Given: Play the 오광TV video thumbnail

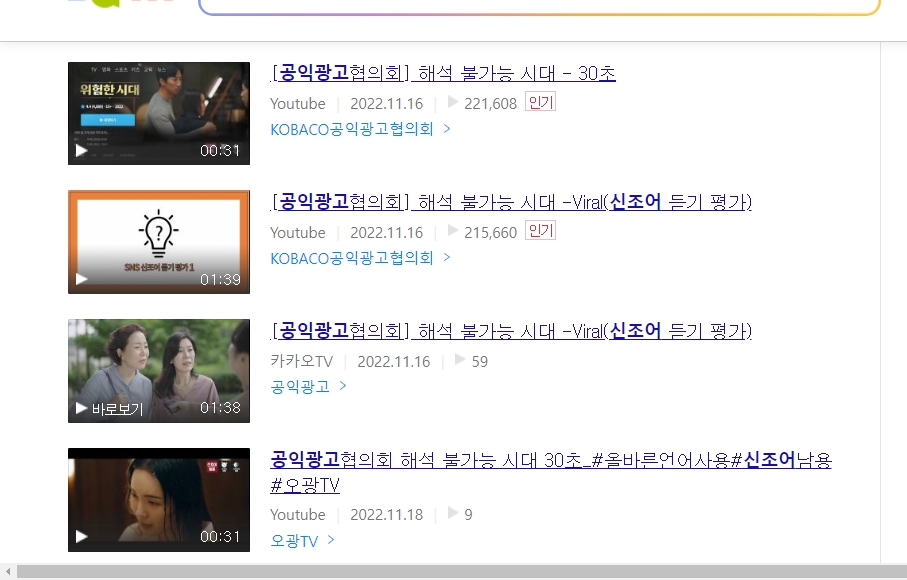Looking at the screenshot, I should coord(81,537).
